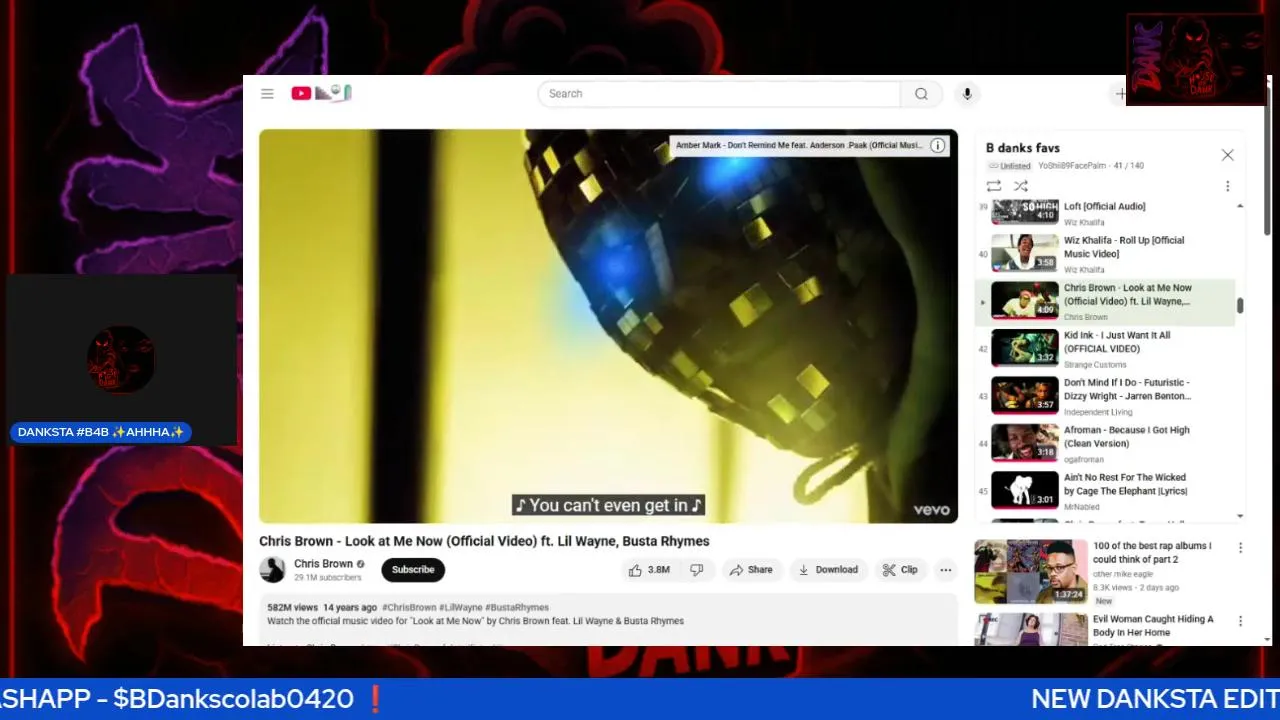Click "Unlisted" playlist badge
Viewport: 1280px width, 720px height.
tap(1009, 166)
